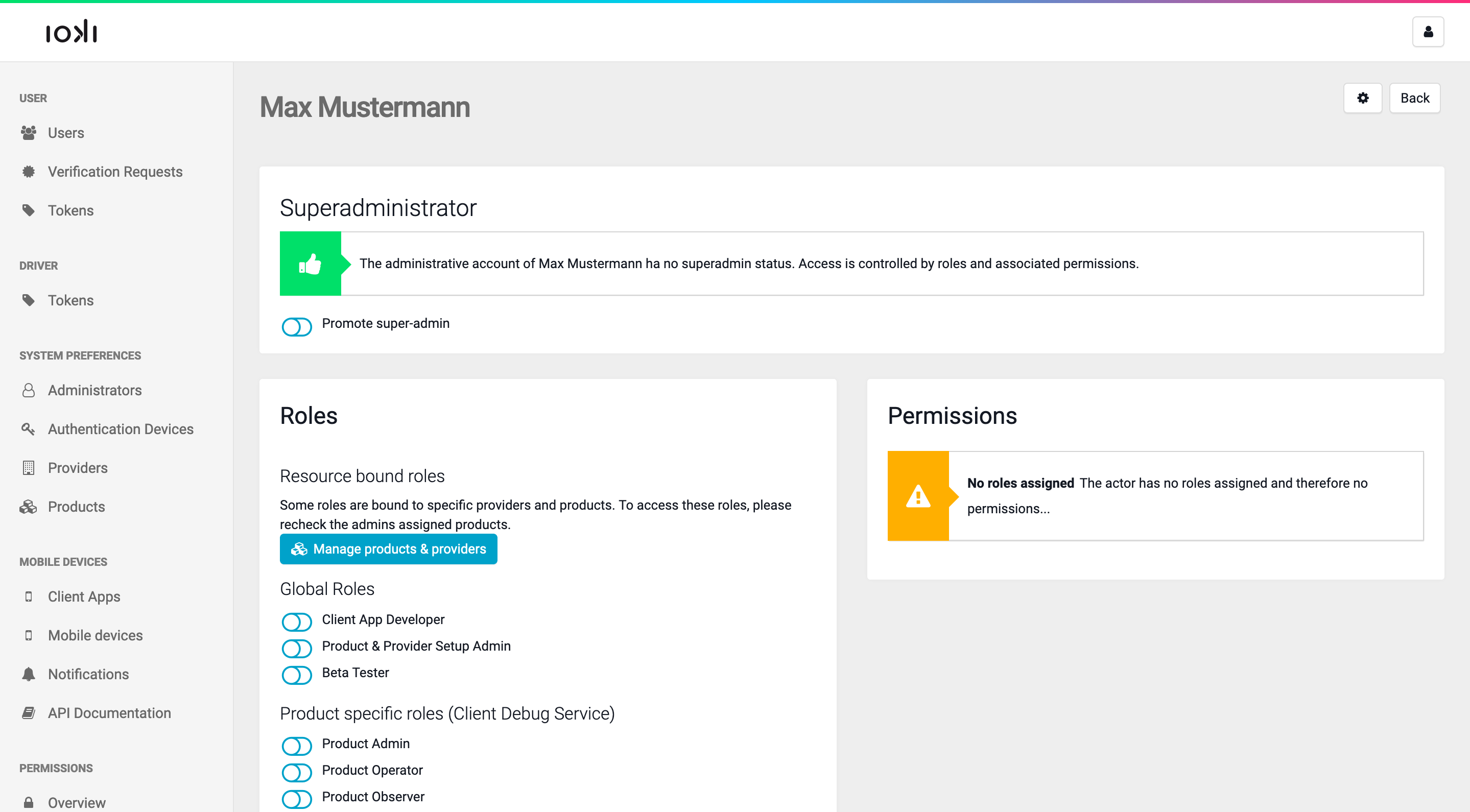The width and height of the screenshot is (1470, 812).
Task: Click the Products boxes icon
Action: 29,507
